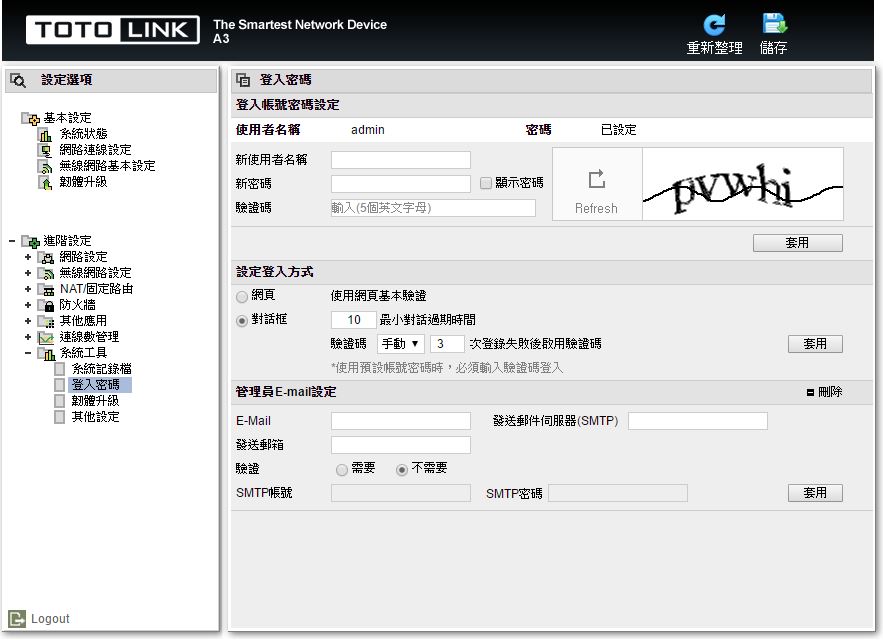Open 韌體升級 under 系統工具

coord(95,401)
